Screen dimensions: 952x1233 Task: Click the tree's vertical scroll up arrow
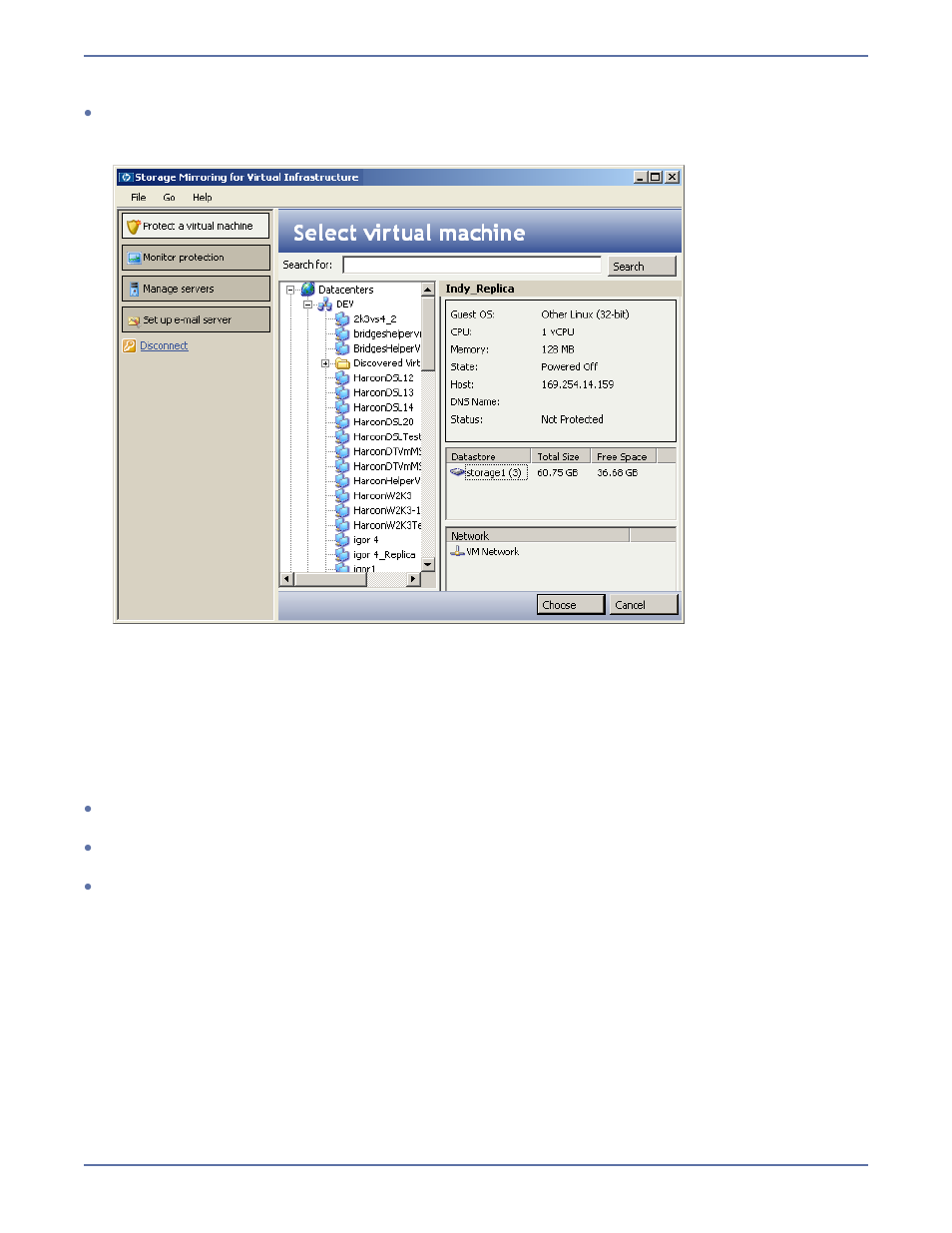click(x=428, y=290)
